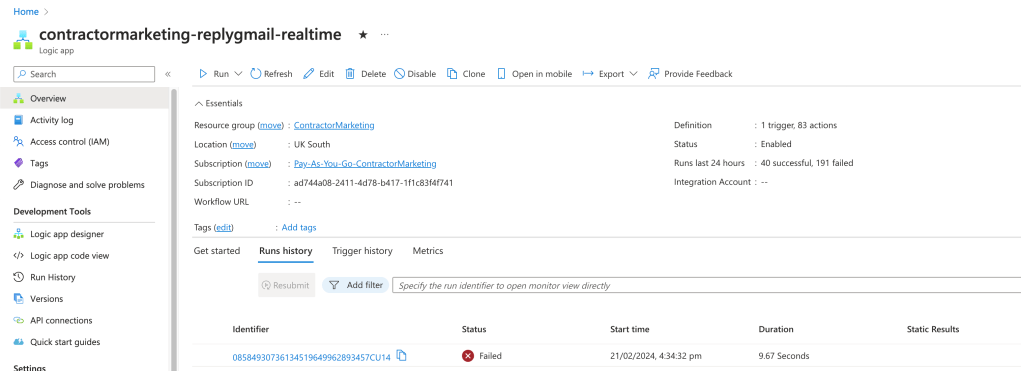Click Provide Feedback
The width and height of the screenshot is (1021, 371).
(x=690, y=74)
